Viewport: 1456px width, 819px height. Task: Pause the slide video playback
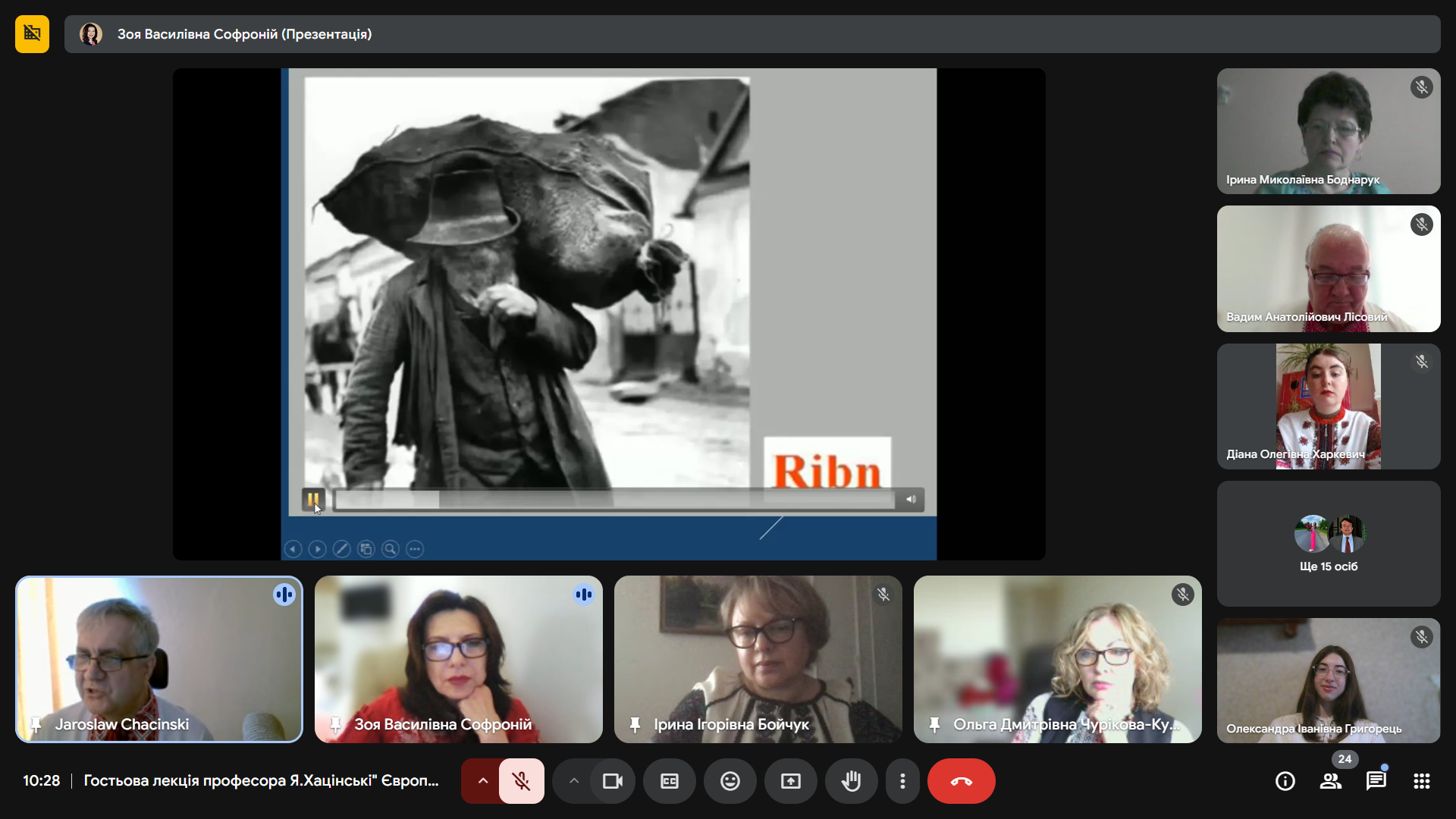click(312, 499)
